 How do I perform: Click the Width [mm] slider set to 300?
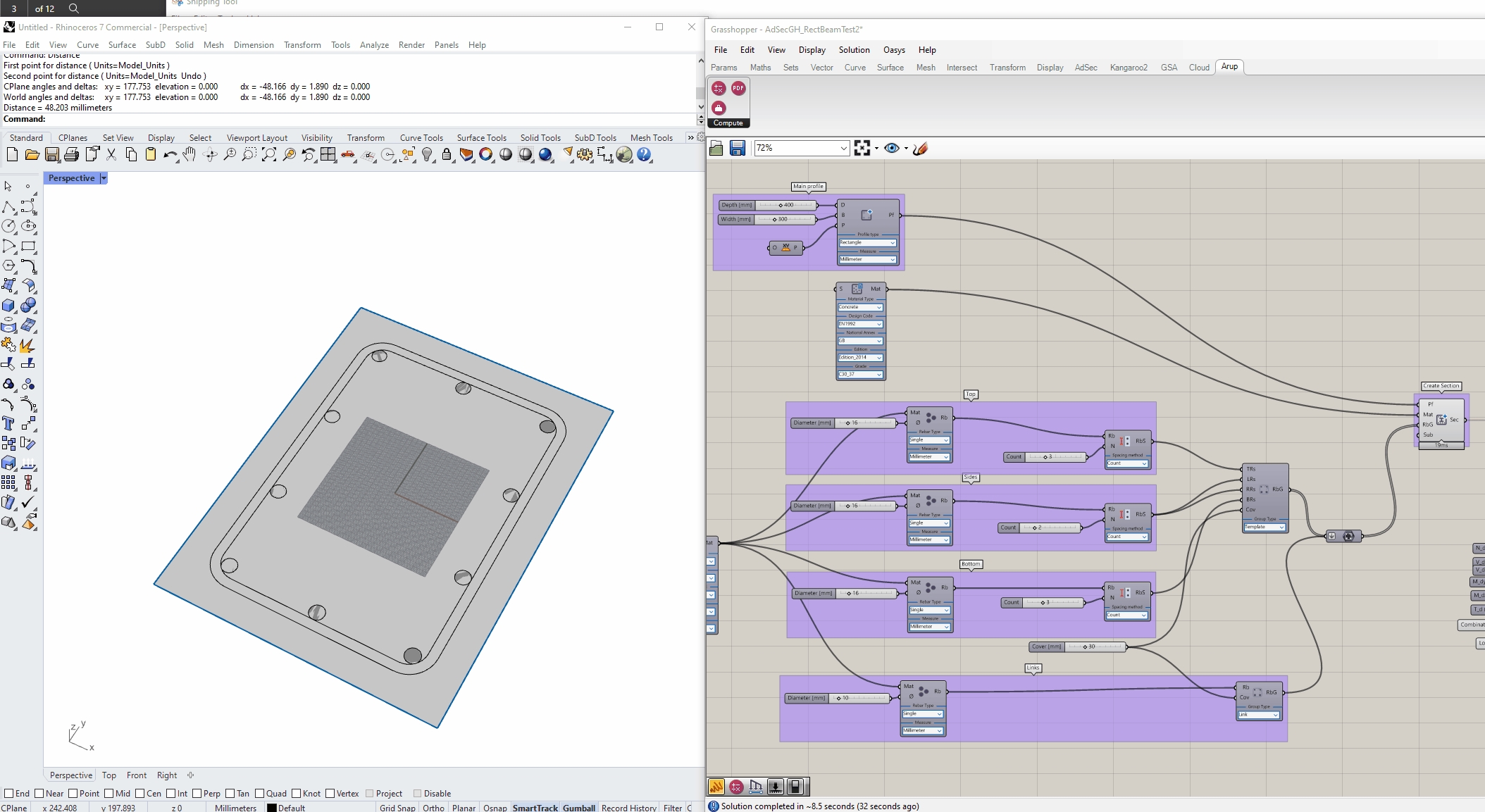point(767,219)
